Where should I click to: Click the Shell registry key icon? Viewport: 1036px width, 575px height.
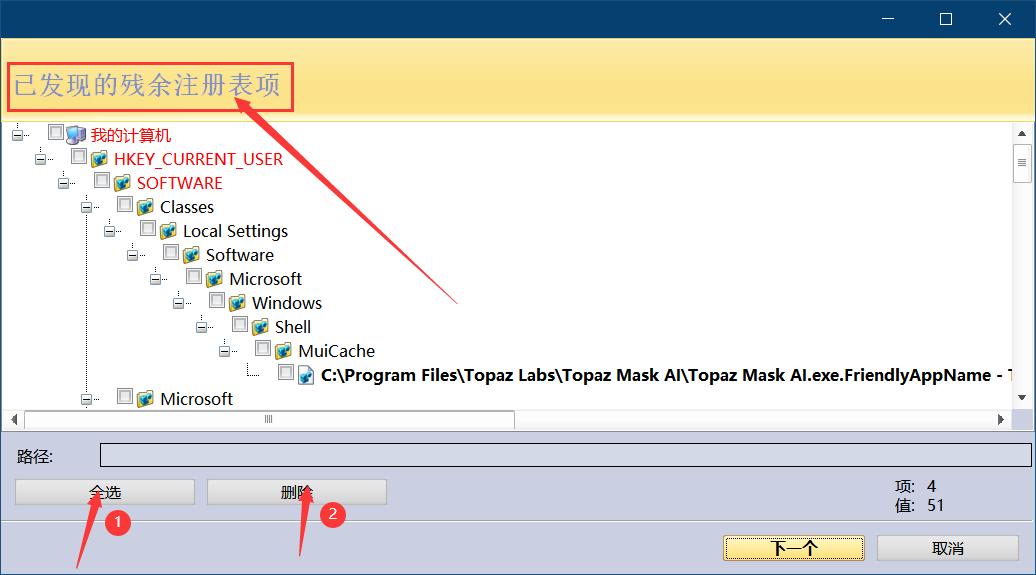pyautogui.click(x=260, y=326)
